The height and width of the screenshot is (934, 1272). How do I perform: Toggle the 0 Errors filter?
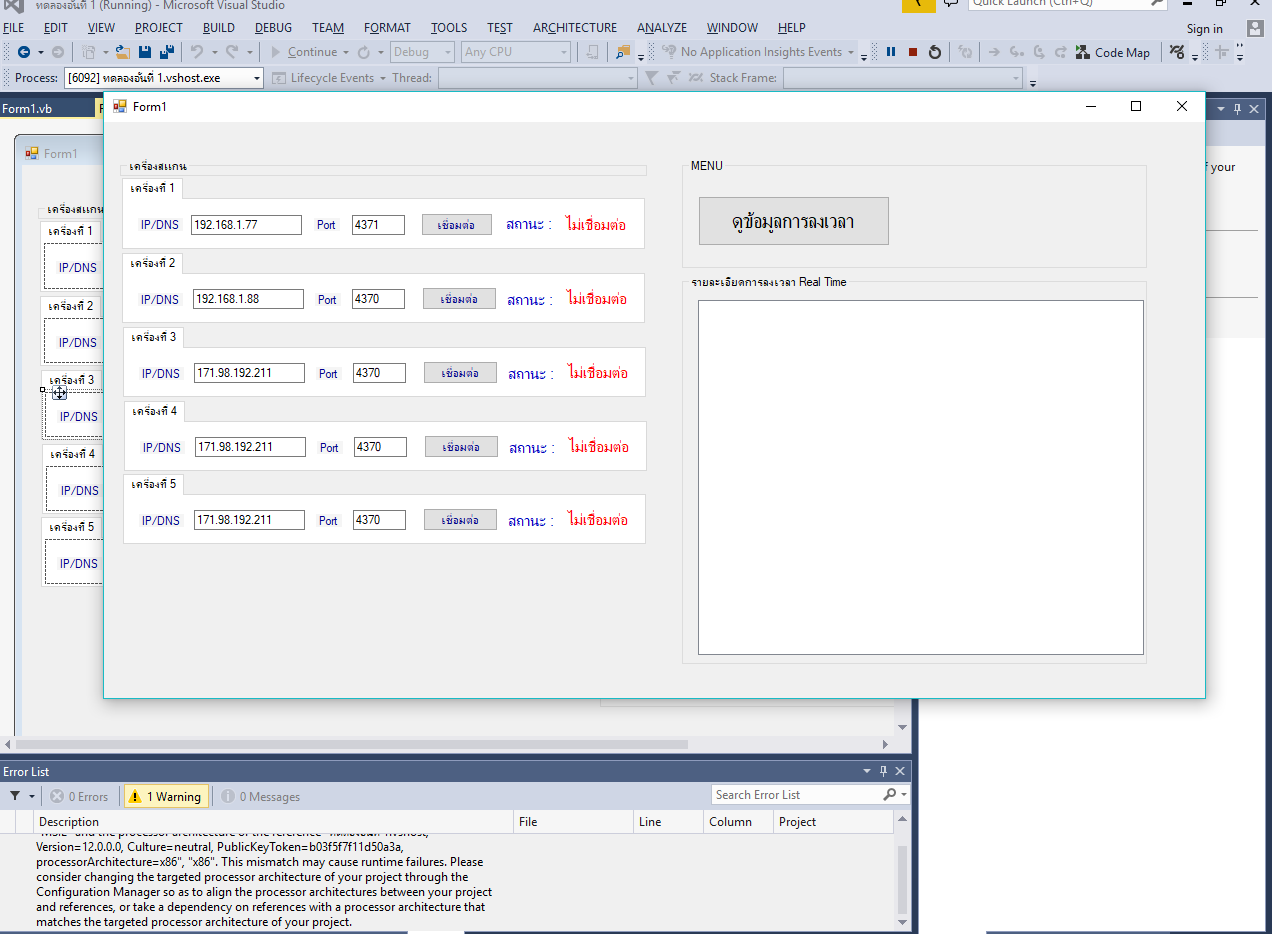click(79, 797)
